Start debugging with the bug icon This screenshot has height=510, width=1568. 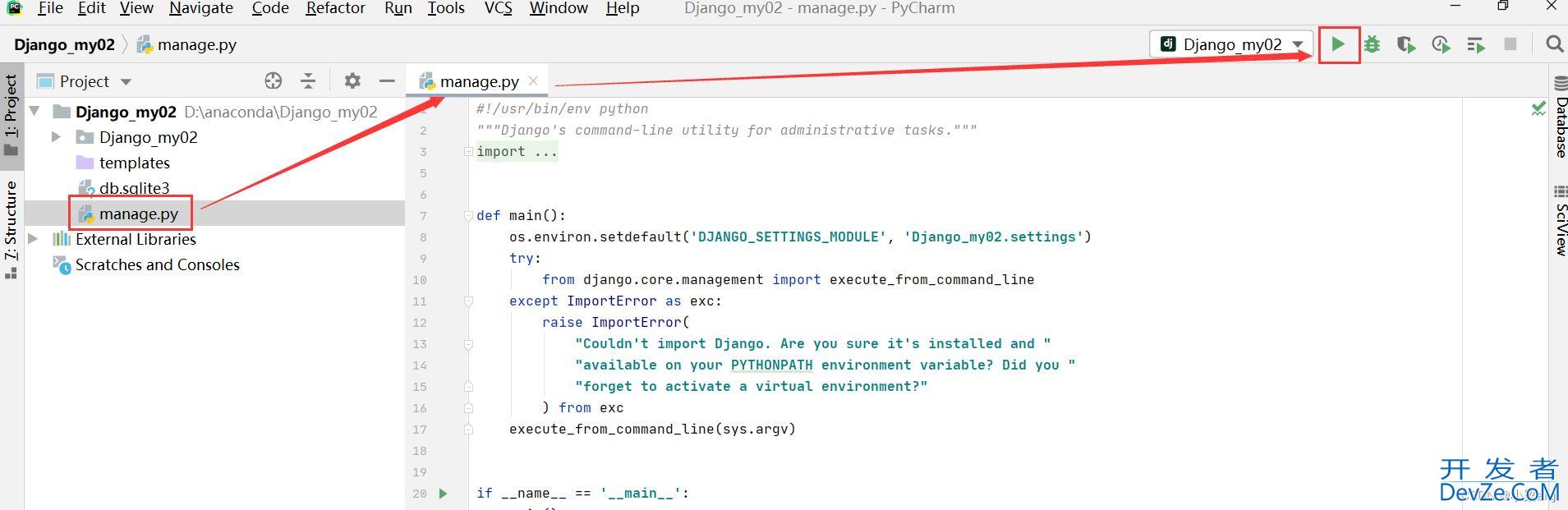click(x=1373, y=44)
